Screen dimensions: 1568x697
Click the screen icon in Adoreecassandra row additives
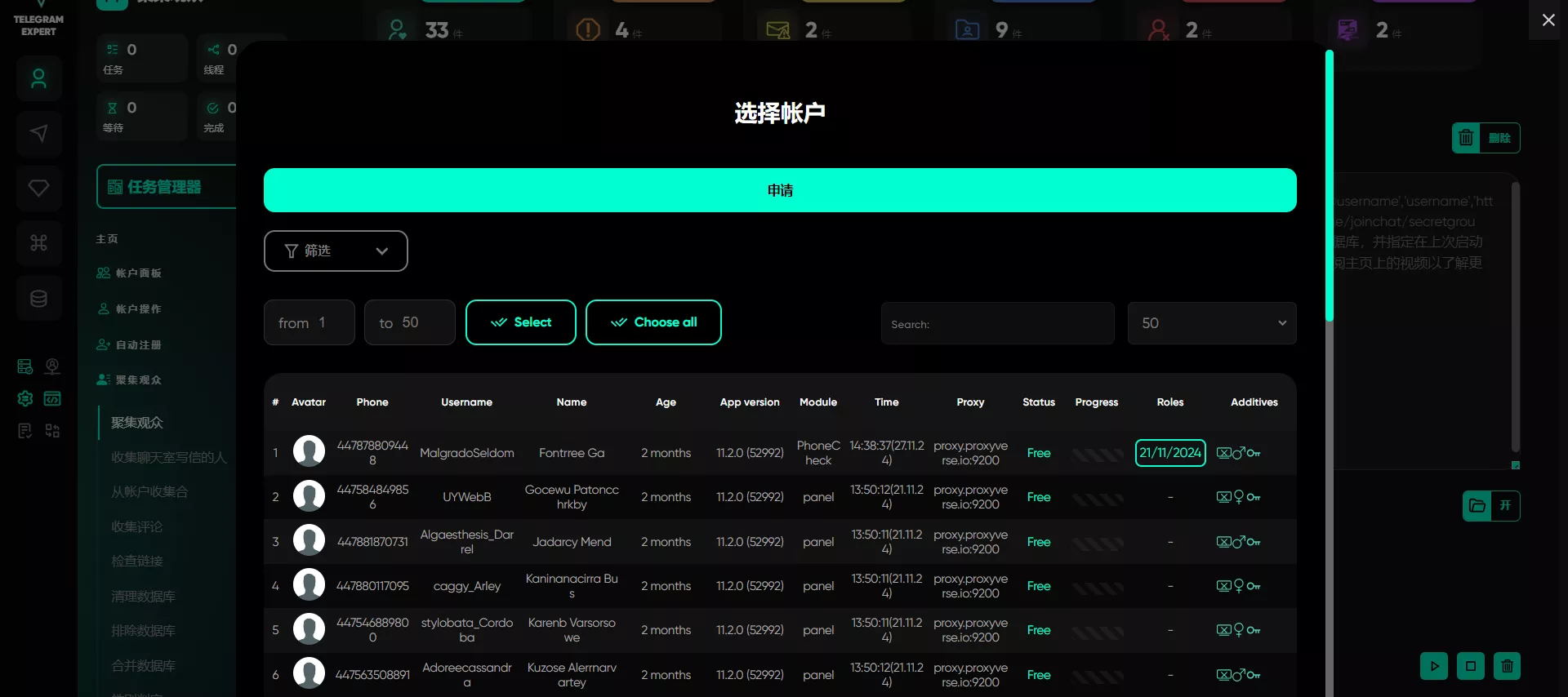tap(1223, 675)
